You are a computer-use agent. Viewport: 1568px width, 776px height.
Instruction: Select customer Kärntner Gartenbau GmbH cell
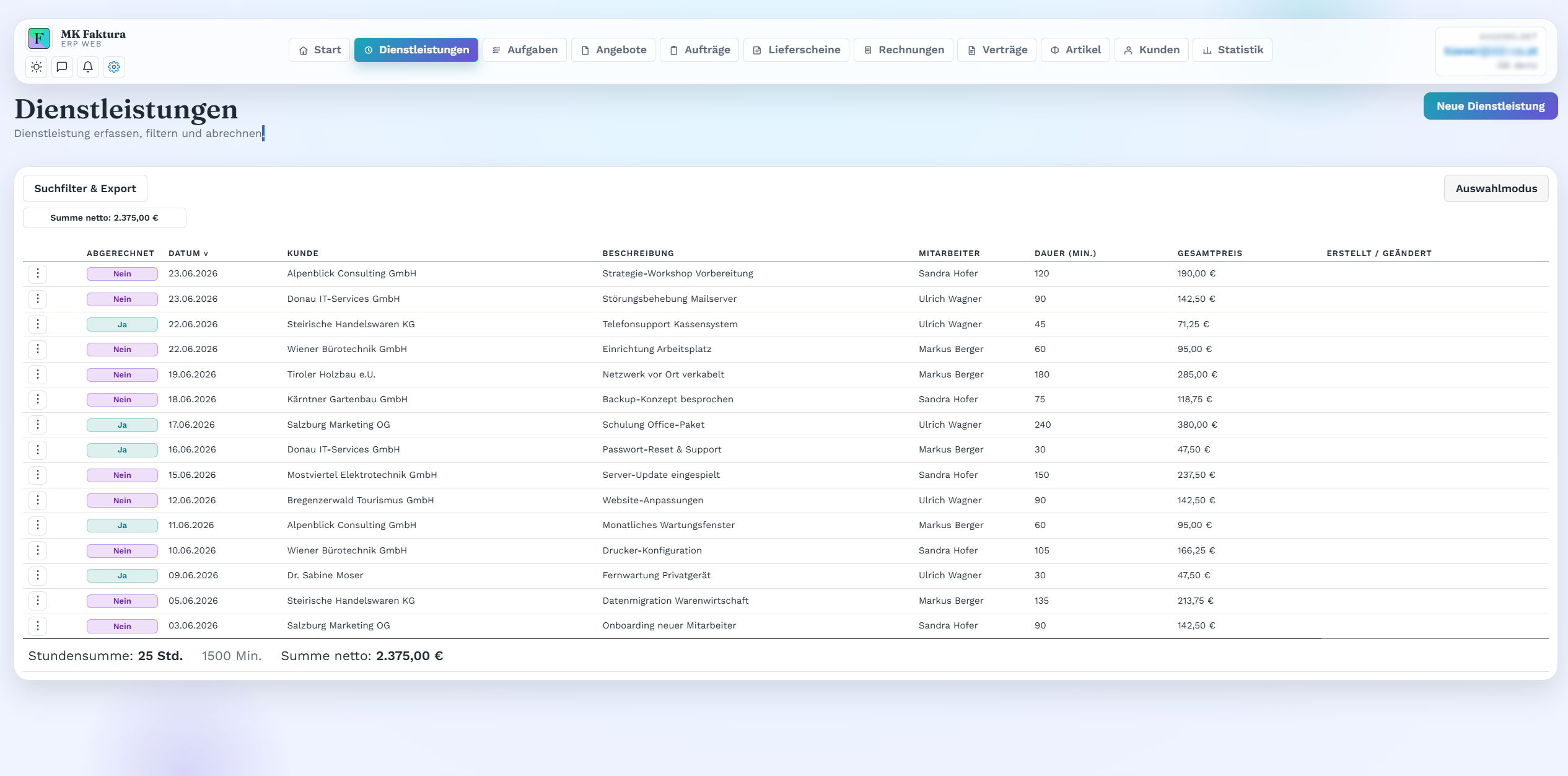tap(348, 399)
